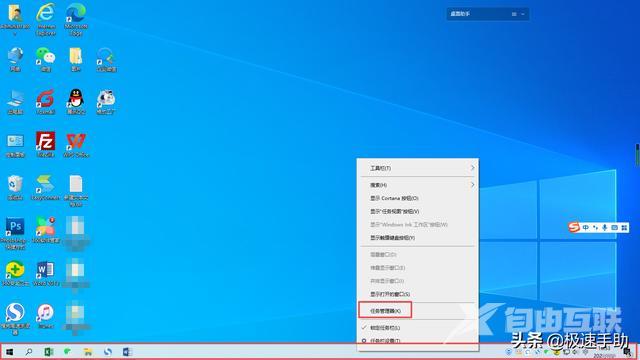Click the Sogou voice input microphone
This screenshot has width=640, height=360.
point(605,227)
